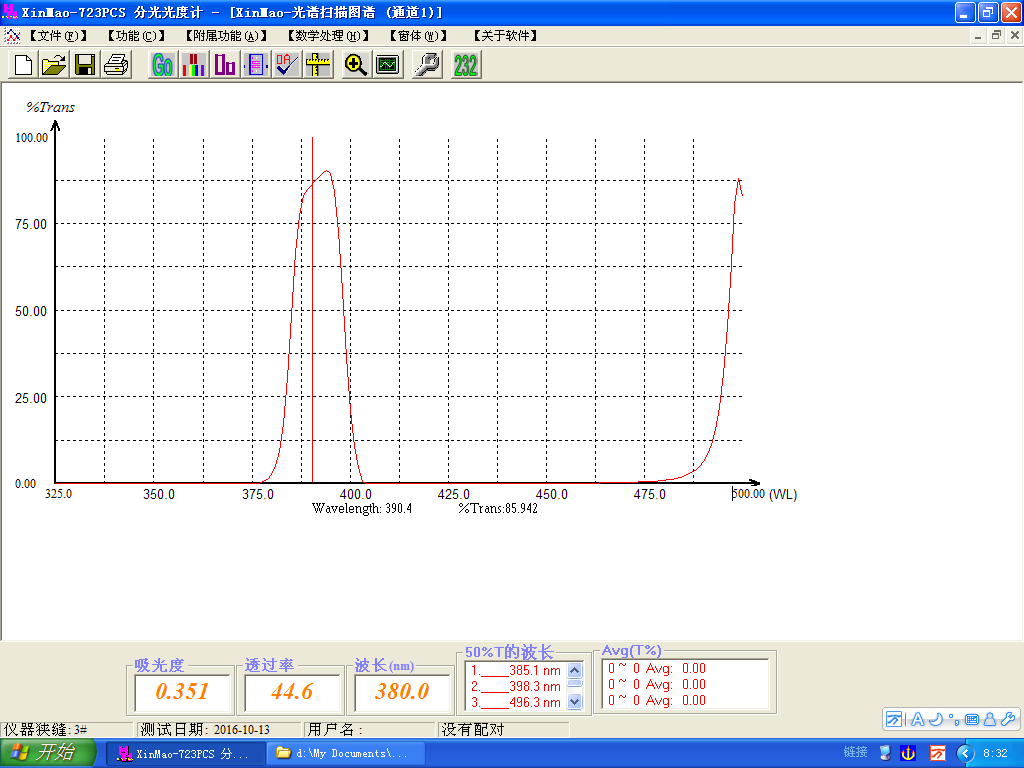Toggle the punctuation mode on IME bar
Image resolution: width=1024 pixels, height=768 pixels.
[954, 719]
